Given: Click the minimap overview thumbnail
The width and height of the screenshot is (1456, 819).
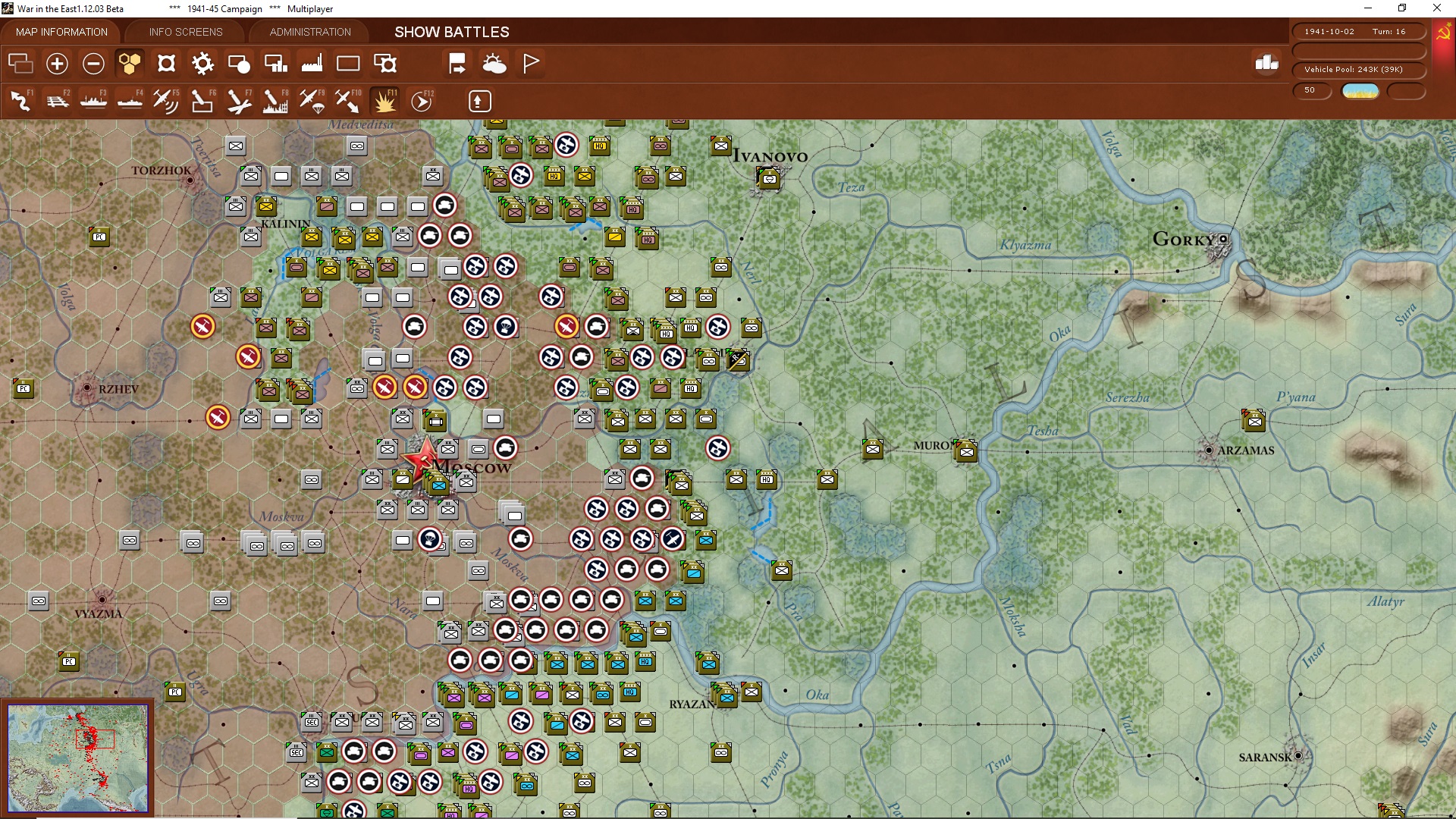Looking at the screenshot, I should 78,758.
